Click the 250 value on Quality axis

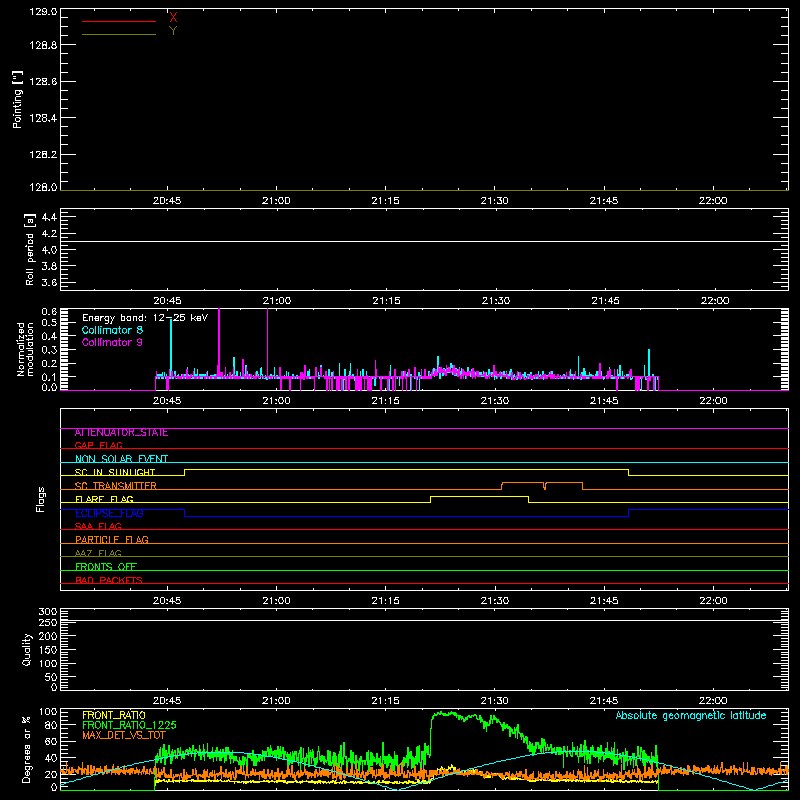tap(48, 622)
